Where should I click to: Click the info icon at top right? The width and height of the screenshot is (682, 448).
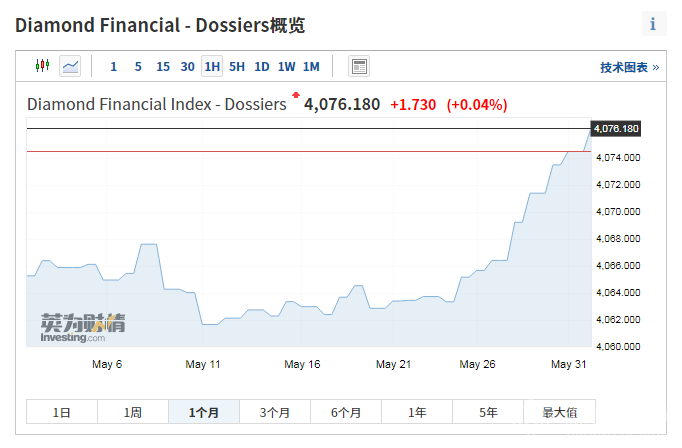point(653,24)
